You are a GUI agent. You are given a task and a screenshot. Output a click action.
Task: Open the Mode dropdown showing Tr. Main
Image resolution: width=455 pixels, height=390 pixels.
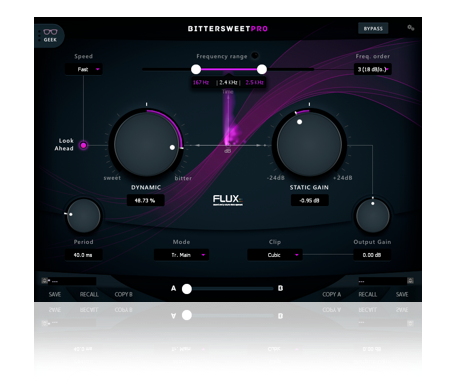(x=181, y=255)
